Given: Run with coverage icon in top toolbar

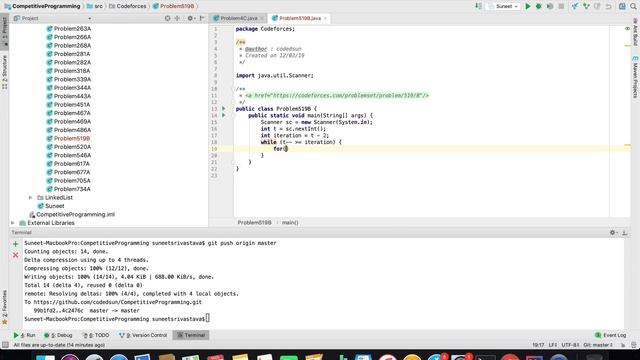Looking at the screenshot, I should (550, 6).
